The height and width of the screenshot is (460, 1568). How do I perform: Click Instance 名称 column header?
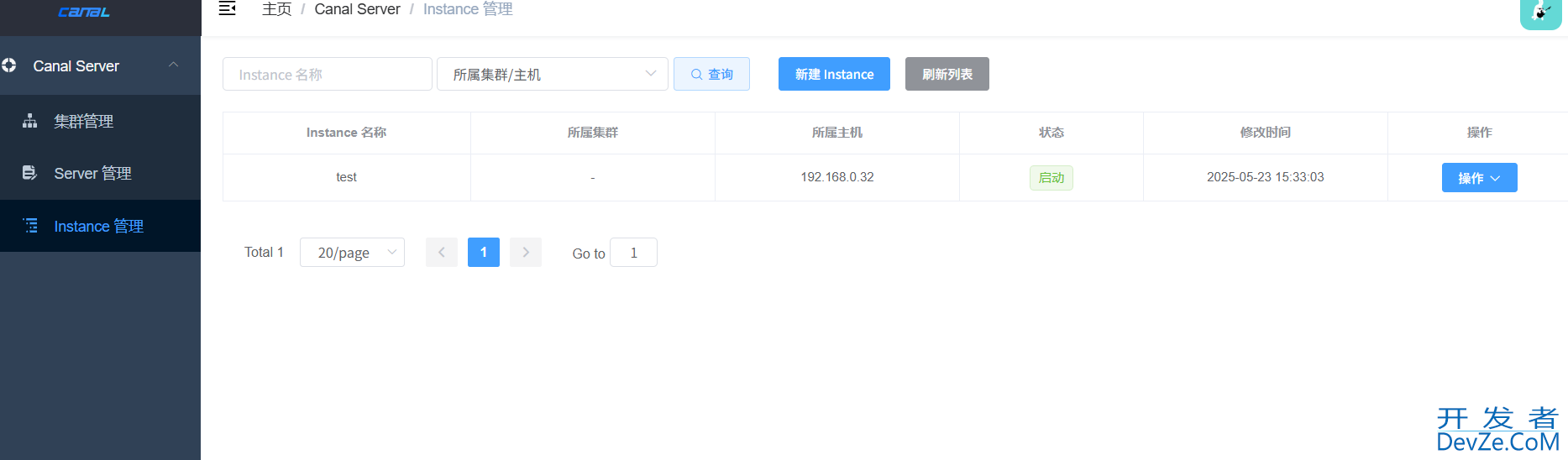[346, 133]
